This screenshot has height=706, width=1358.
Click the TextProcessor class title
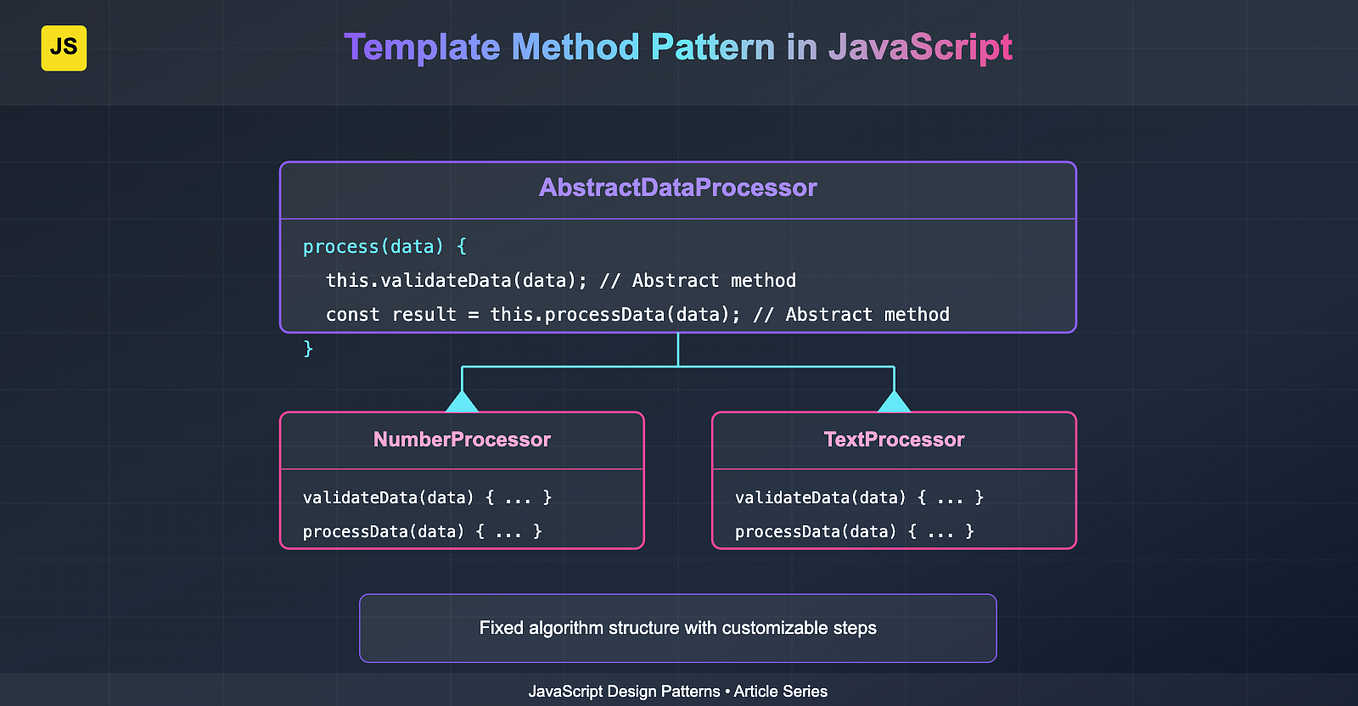(893, 439)
